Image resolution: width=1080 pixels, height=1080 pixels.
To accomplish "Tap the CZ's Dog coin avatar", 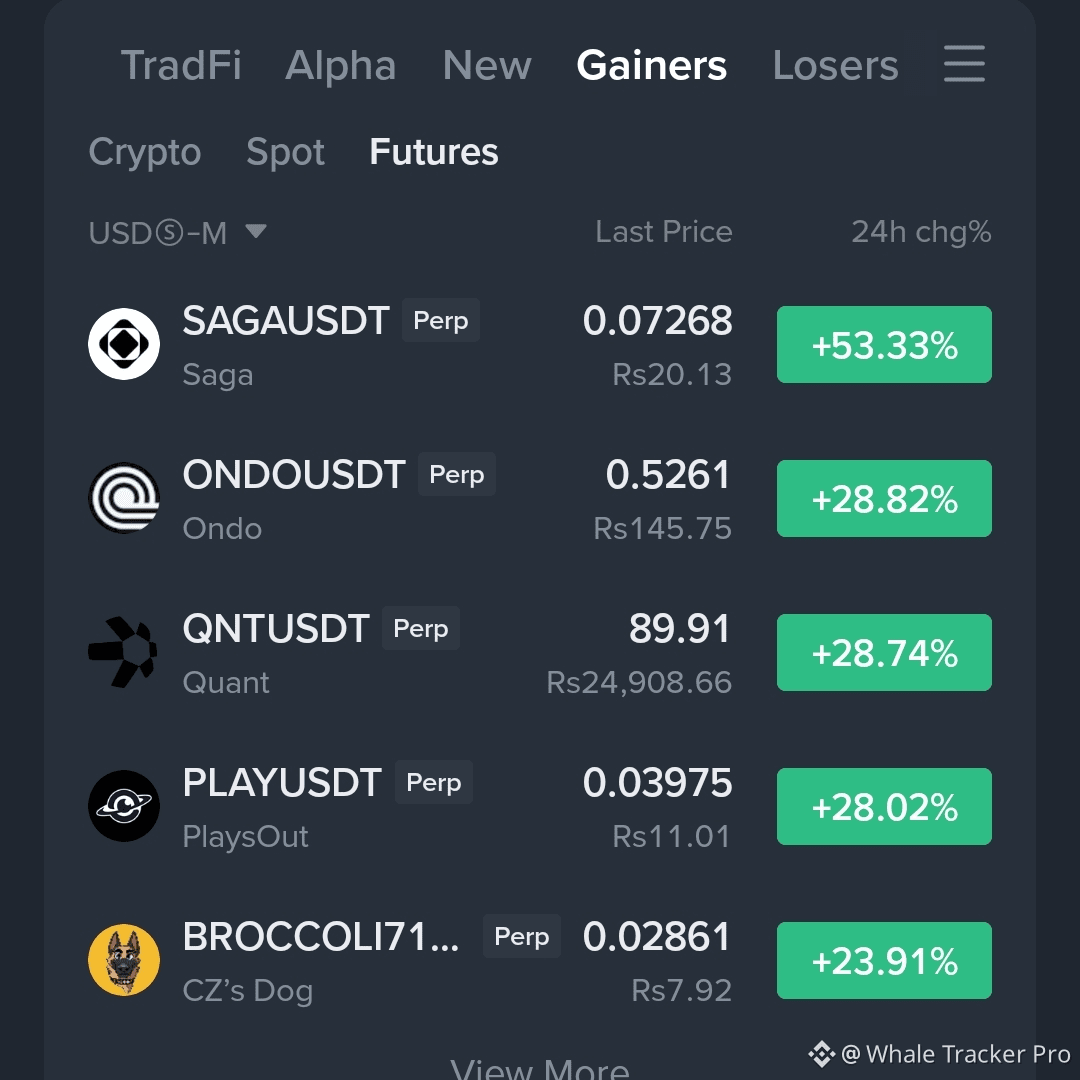I will tap(124, 959).
